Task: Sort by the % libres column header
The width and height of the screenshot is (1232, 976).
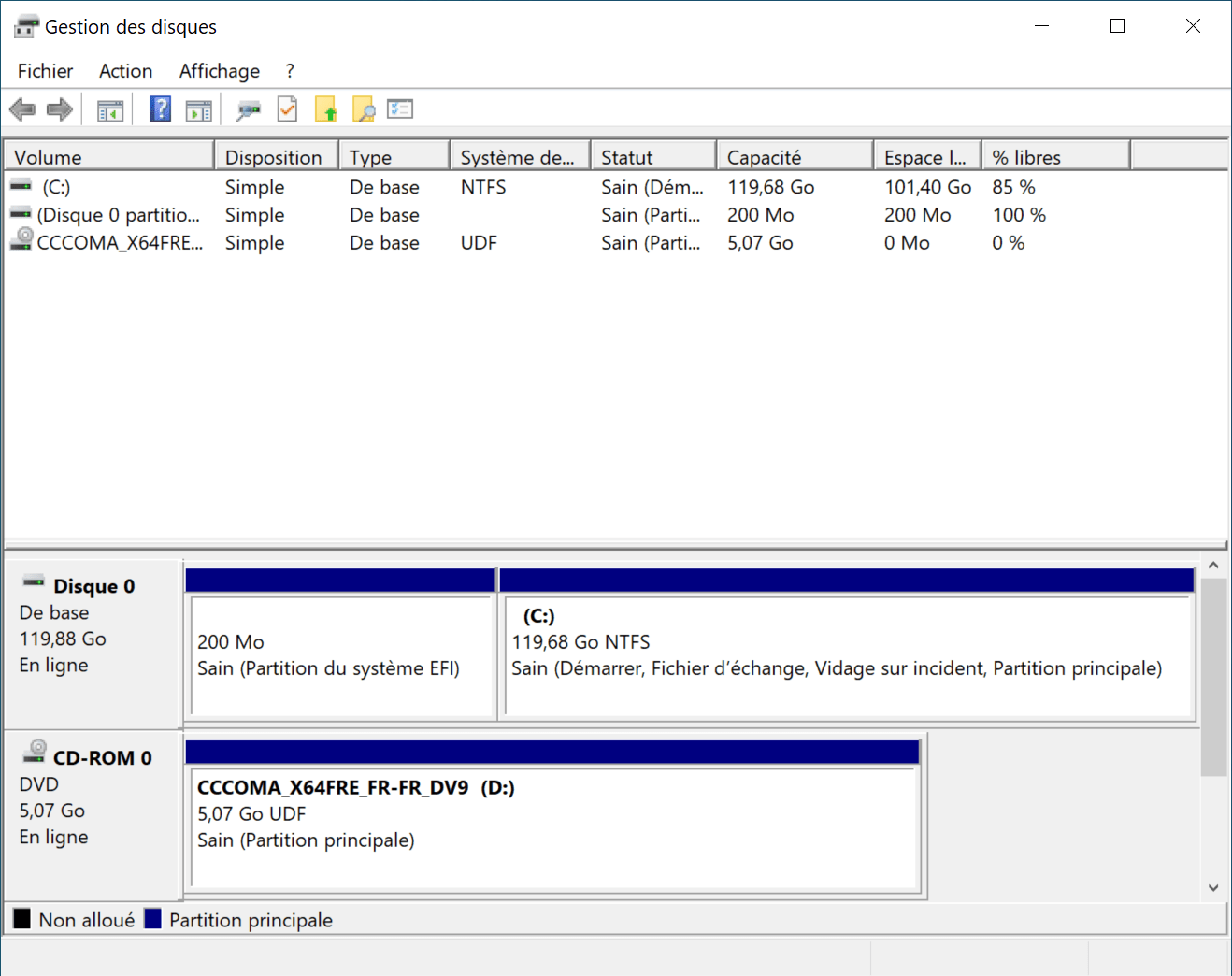Action: (x=1056, y=157)
